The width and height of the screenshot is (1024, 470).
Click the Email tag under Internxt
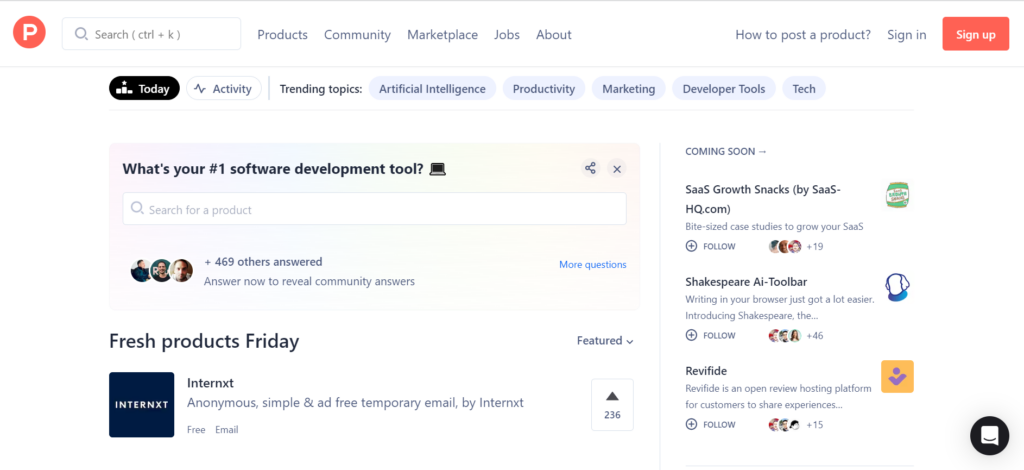coord(227,430)
